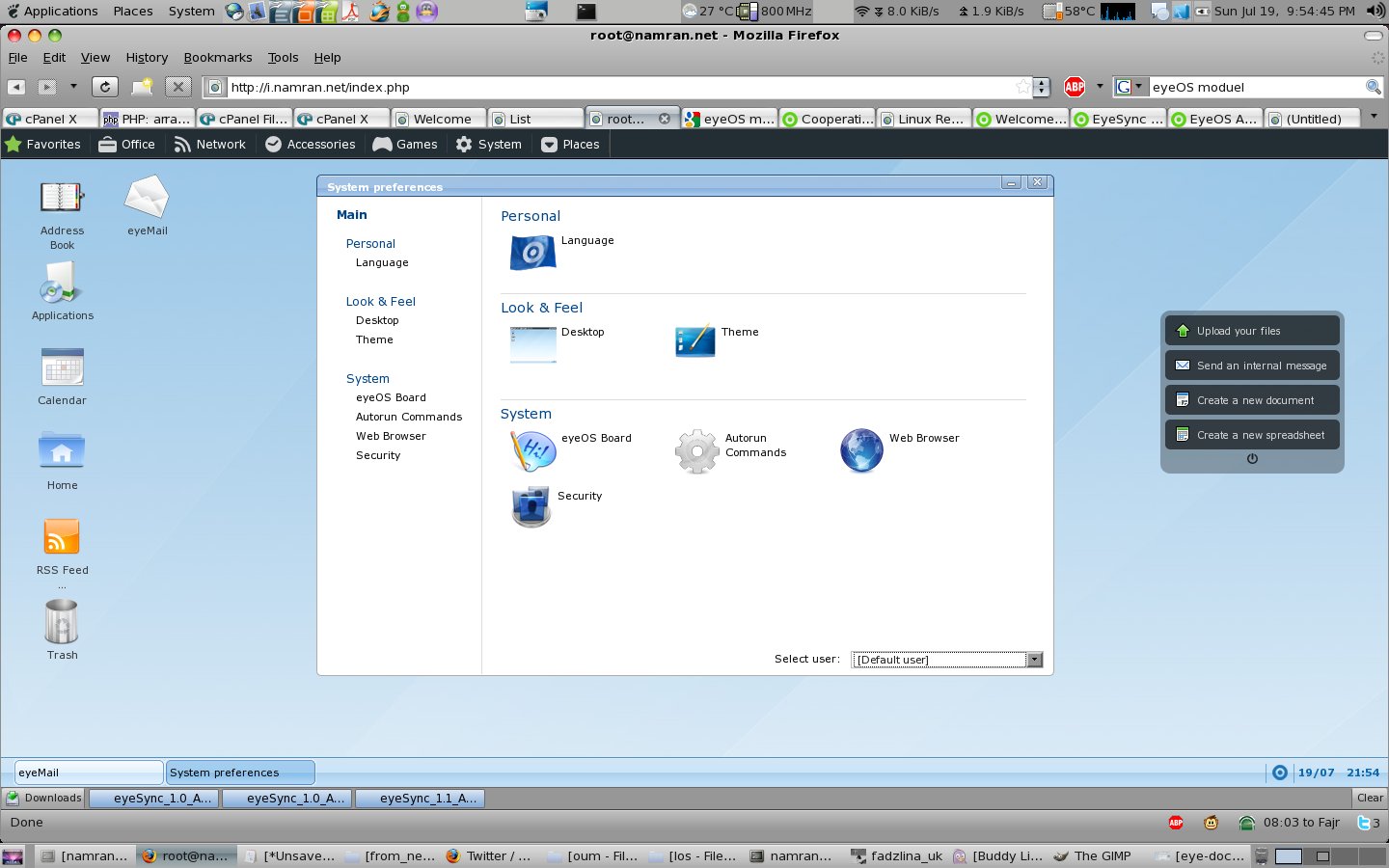Expand the list all tabs arrow
This screenshot has height=868, width=1389.
pyautogui.click(x=1374, y=117)
